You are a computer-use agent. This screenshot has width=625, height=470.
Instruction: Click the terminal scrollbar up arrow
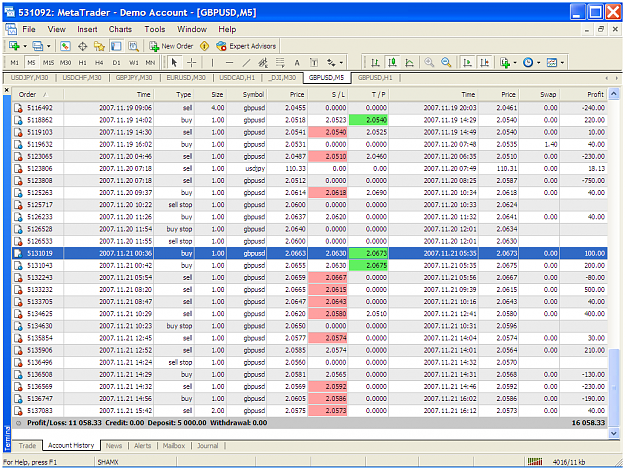[x=614, y=94]
